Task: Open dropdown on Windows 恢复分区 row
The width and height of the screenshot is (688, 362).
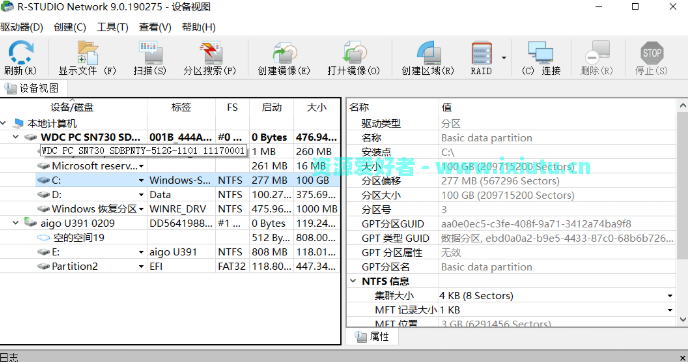Action: click(141, 209)
